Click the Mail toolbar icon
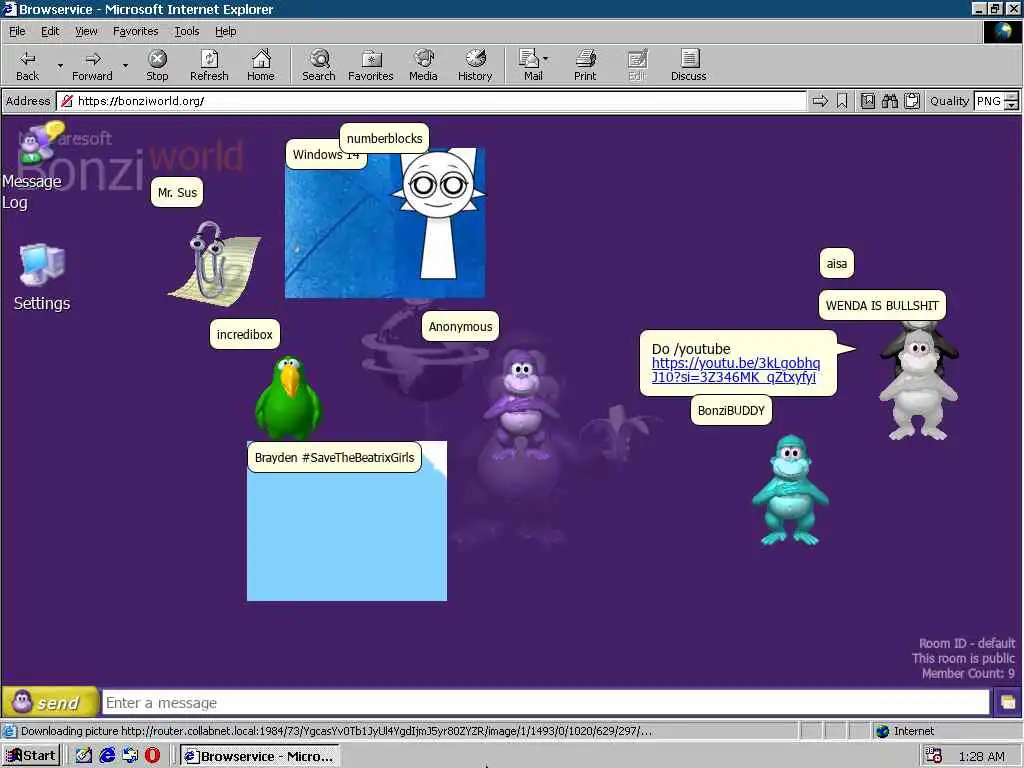1024x768 pixels. coord(530,65)
